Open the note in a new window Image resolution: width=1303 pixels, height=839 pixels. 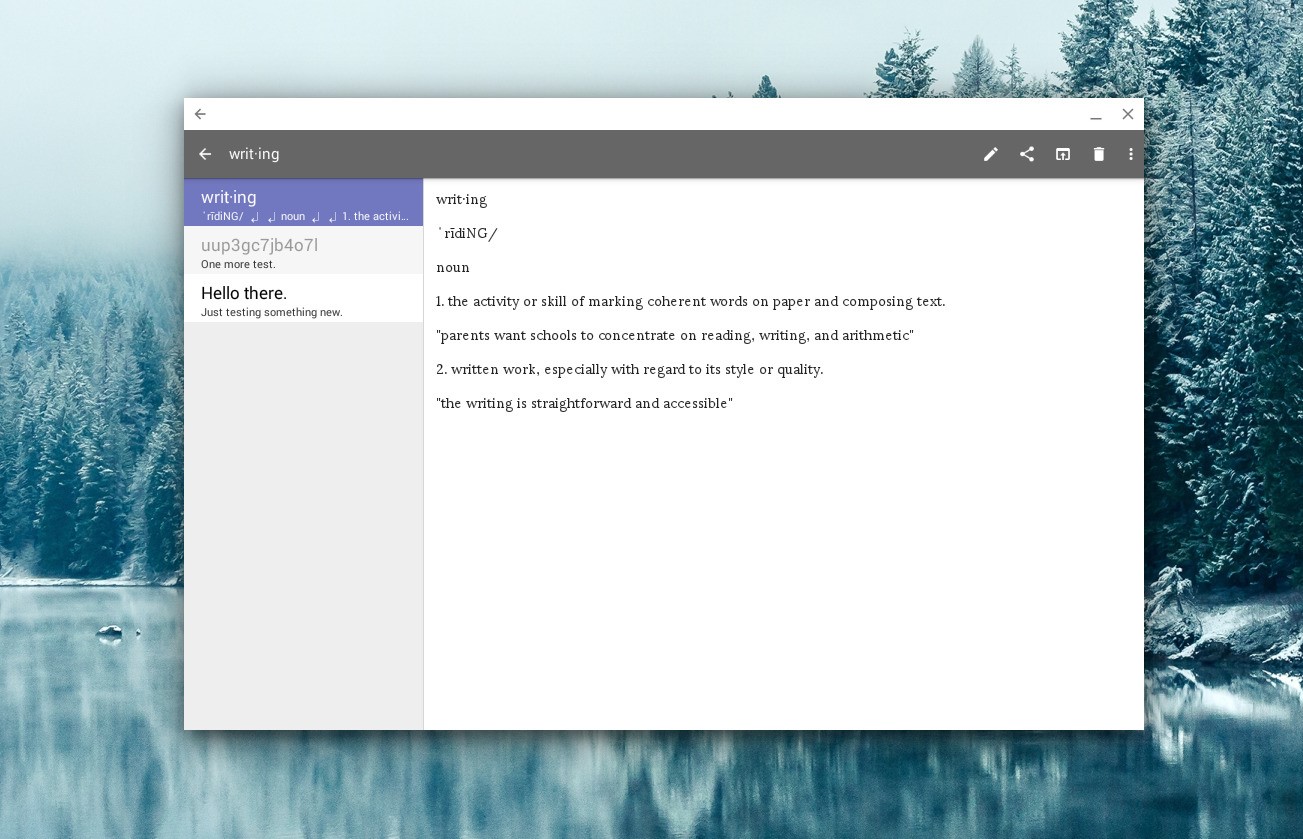1063,154
